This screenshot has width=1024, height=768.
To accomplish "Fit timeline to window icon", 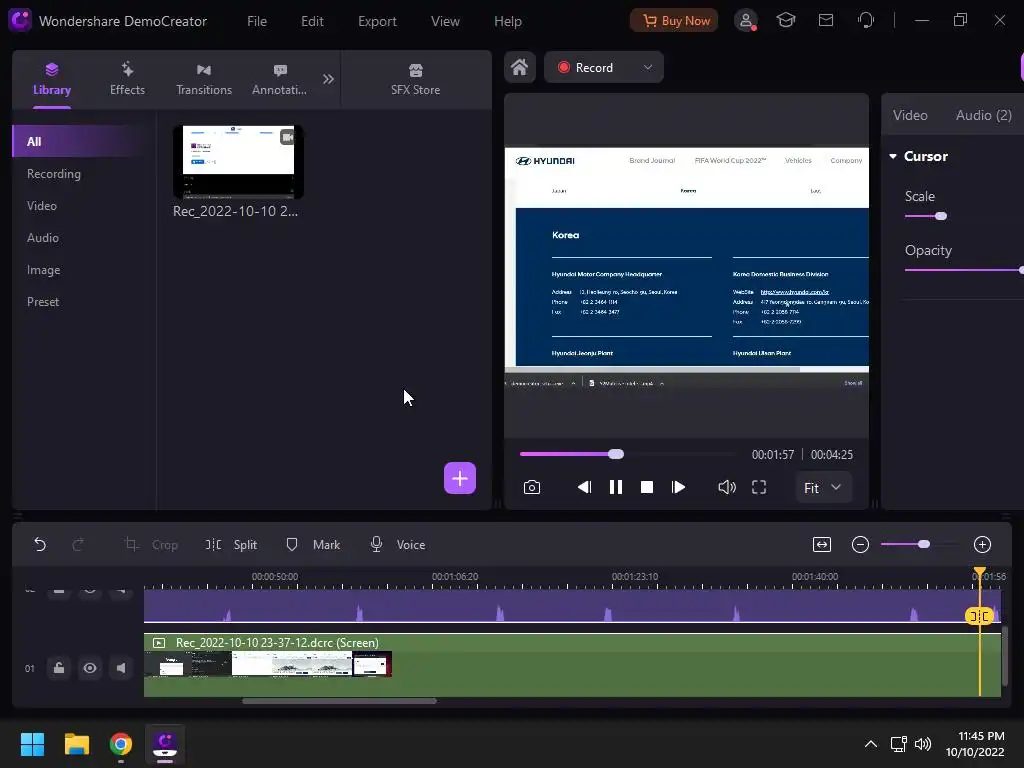I will tap(822, 544).
